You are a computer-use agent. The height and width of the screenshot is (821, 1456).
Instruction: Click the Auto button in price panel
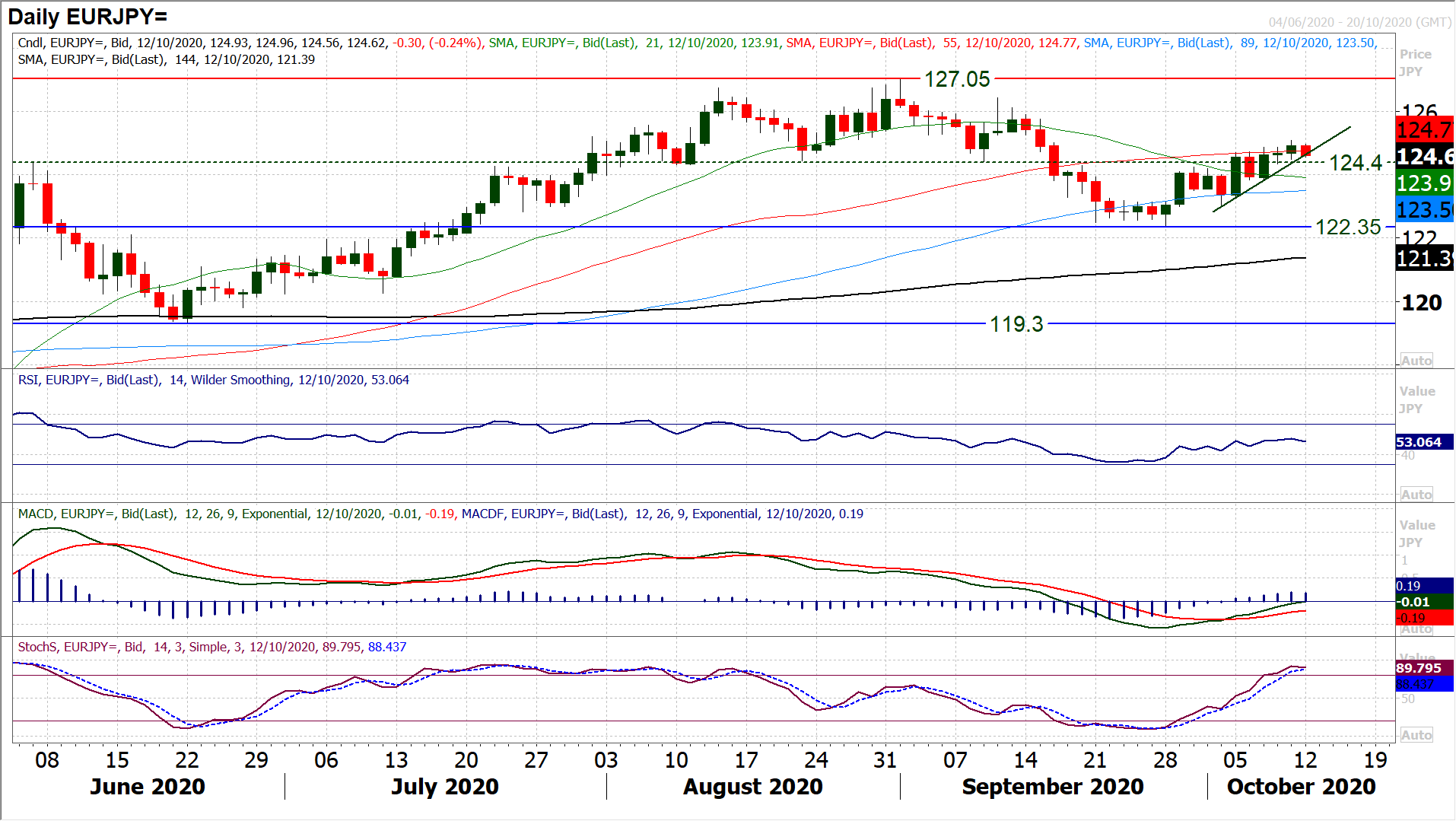pyautogui.click(x=1416, y=361)
